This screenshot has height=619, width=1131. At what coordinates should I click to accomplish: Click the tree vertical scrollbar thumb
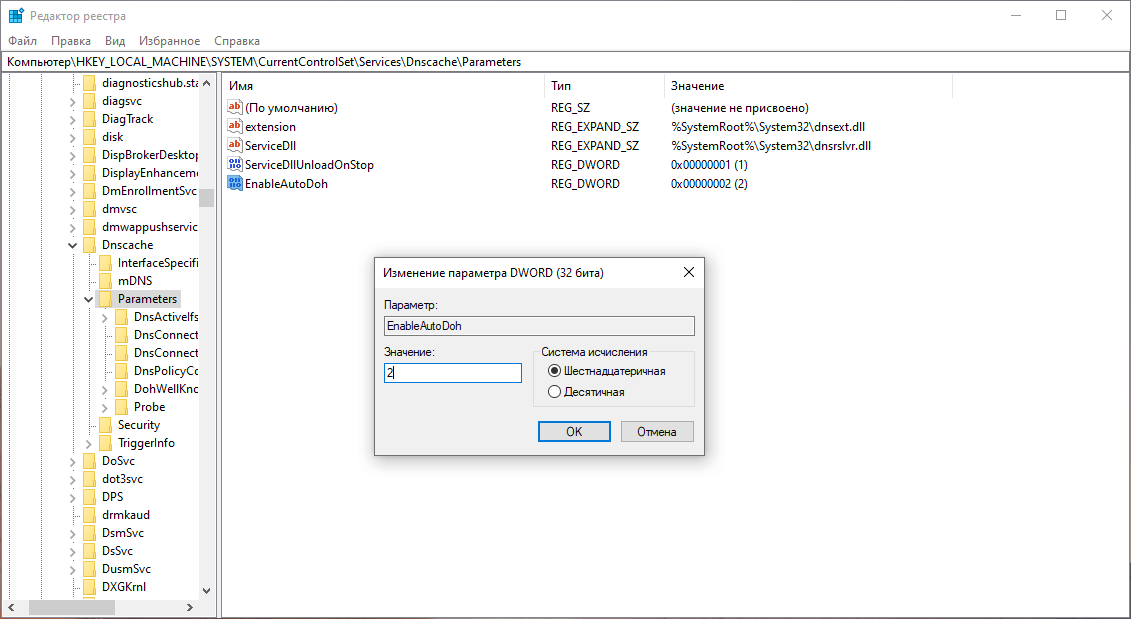[x=207, y=198]
